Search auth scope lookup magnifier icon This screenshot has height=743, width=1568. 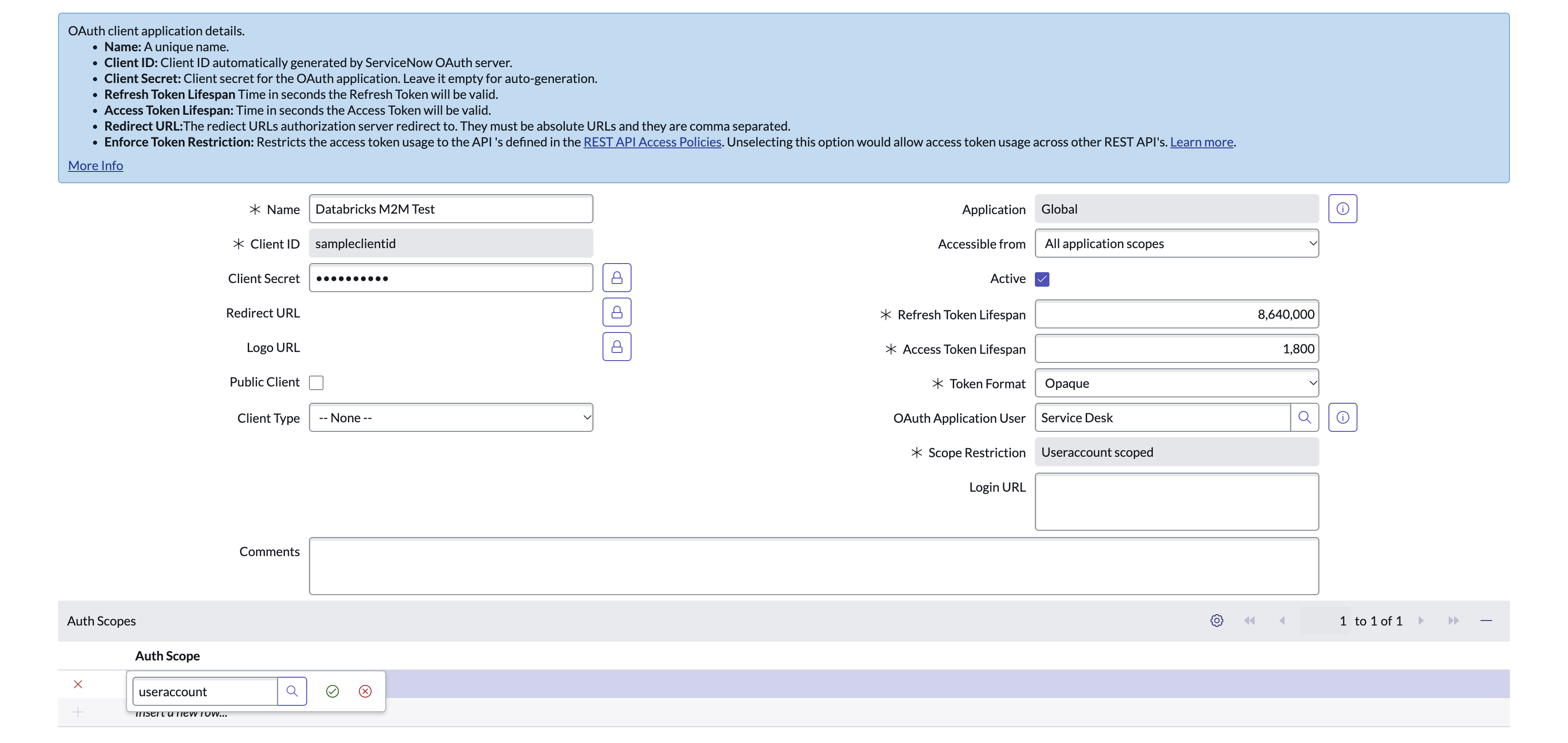[292, 691]
